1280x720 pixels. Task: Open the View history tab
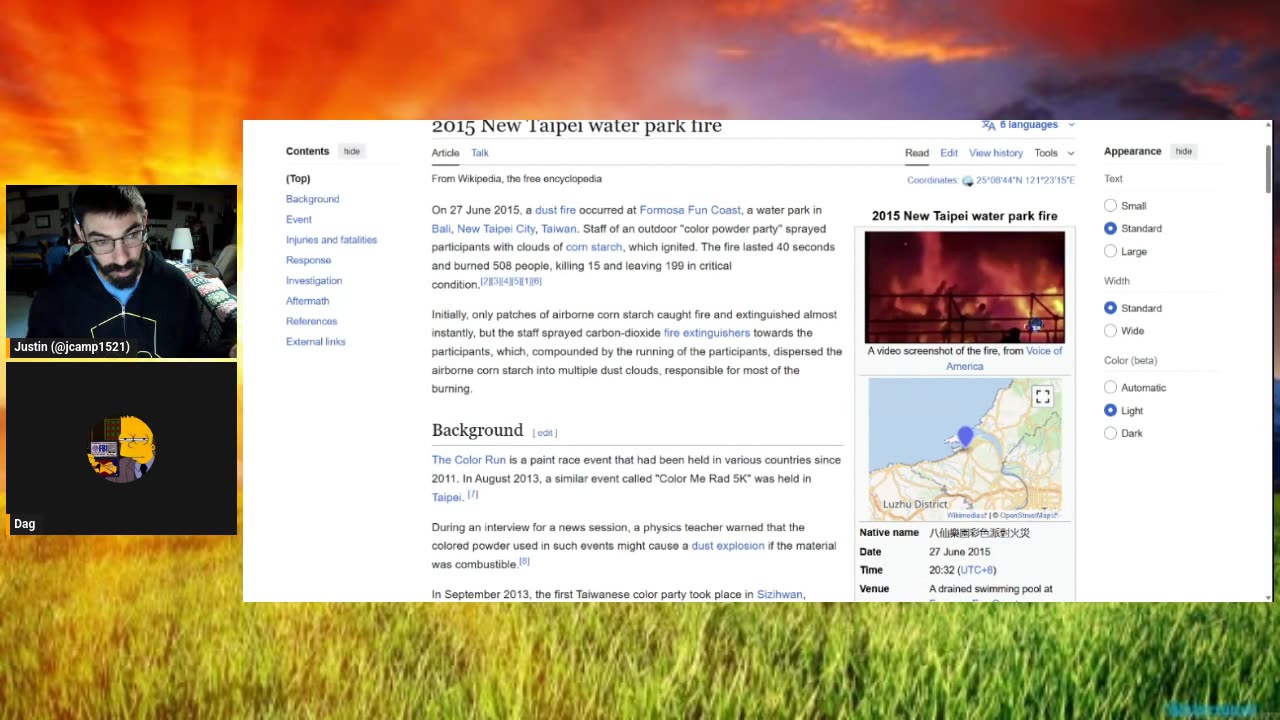coord(996,153)
